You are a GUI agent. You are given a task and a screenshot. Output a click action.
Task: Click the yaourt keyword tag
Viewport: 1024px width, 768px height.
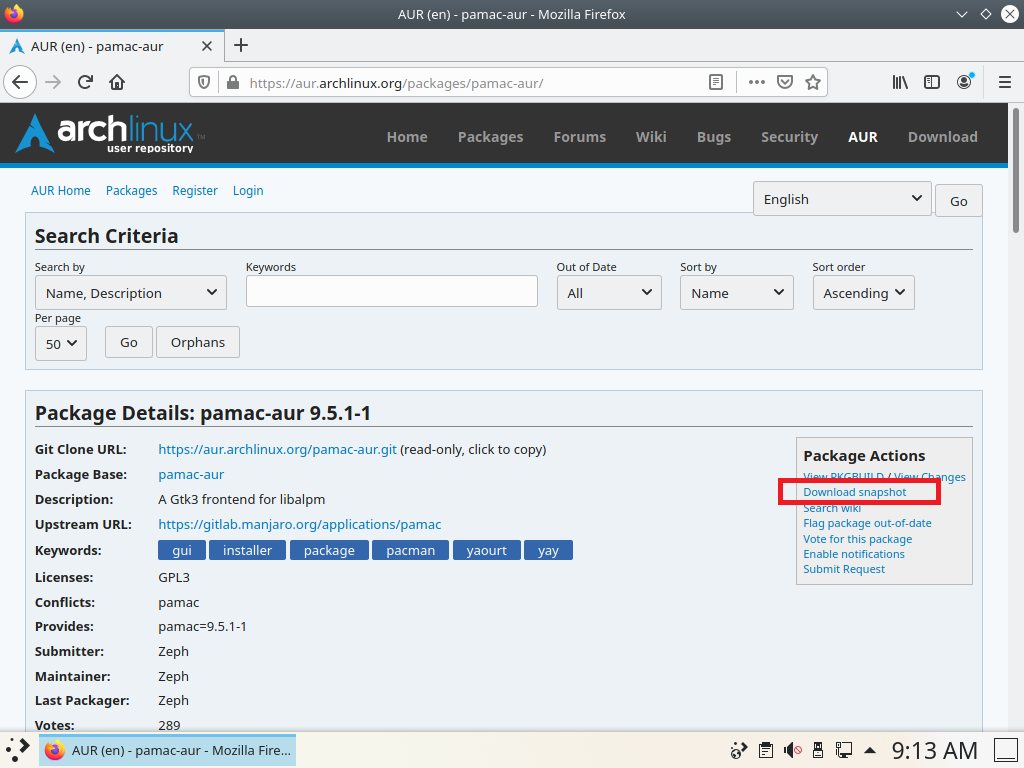(487, 551)
